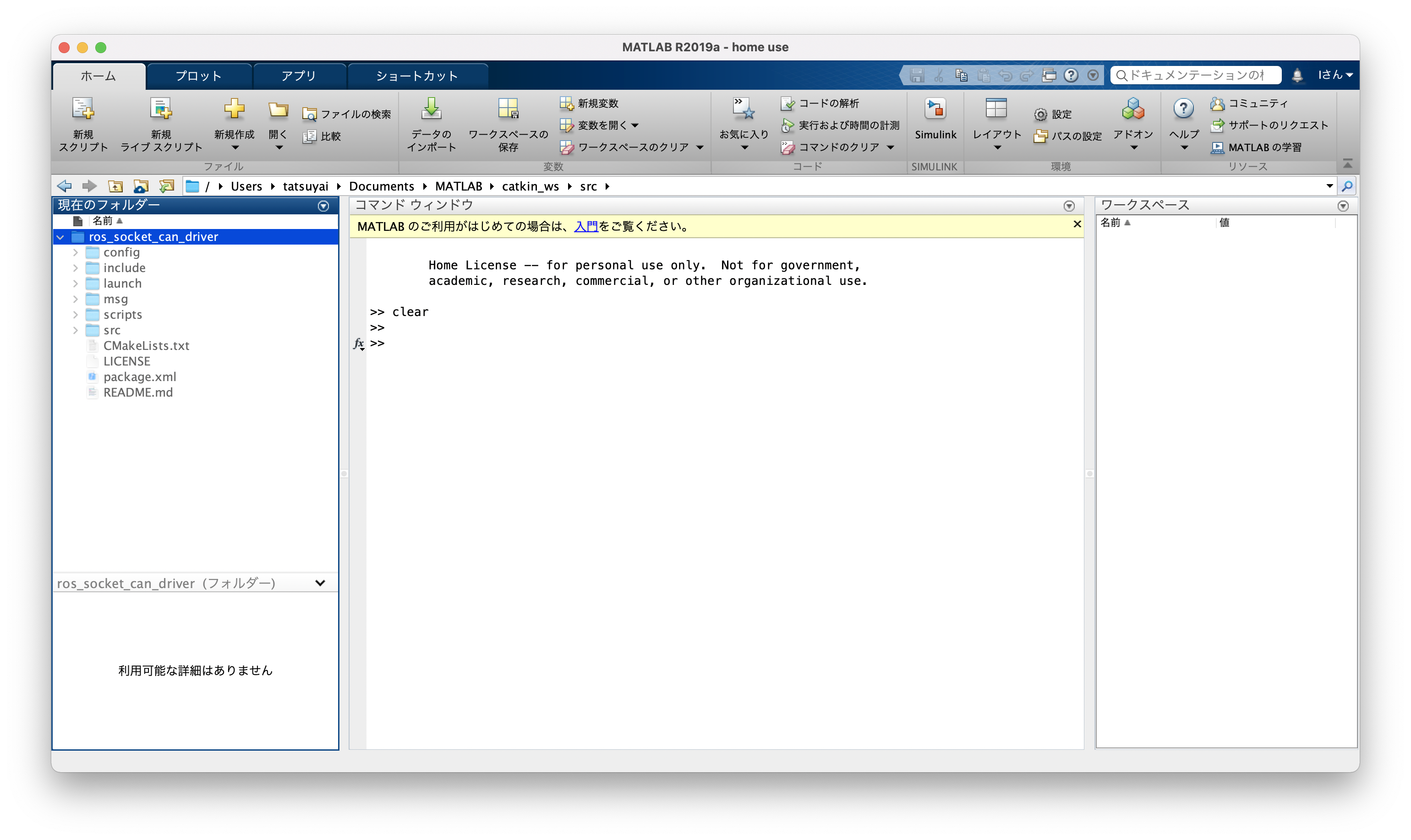The width and height of the screenshot is (1411, 840).
Task: Click 比較 compare button
Action: pos(322,136)
